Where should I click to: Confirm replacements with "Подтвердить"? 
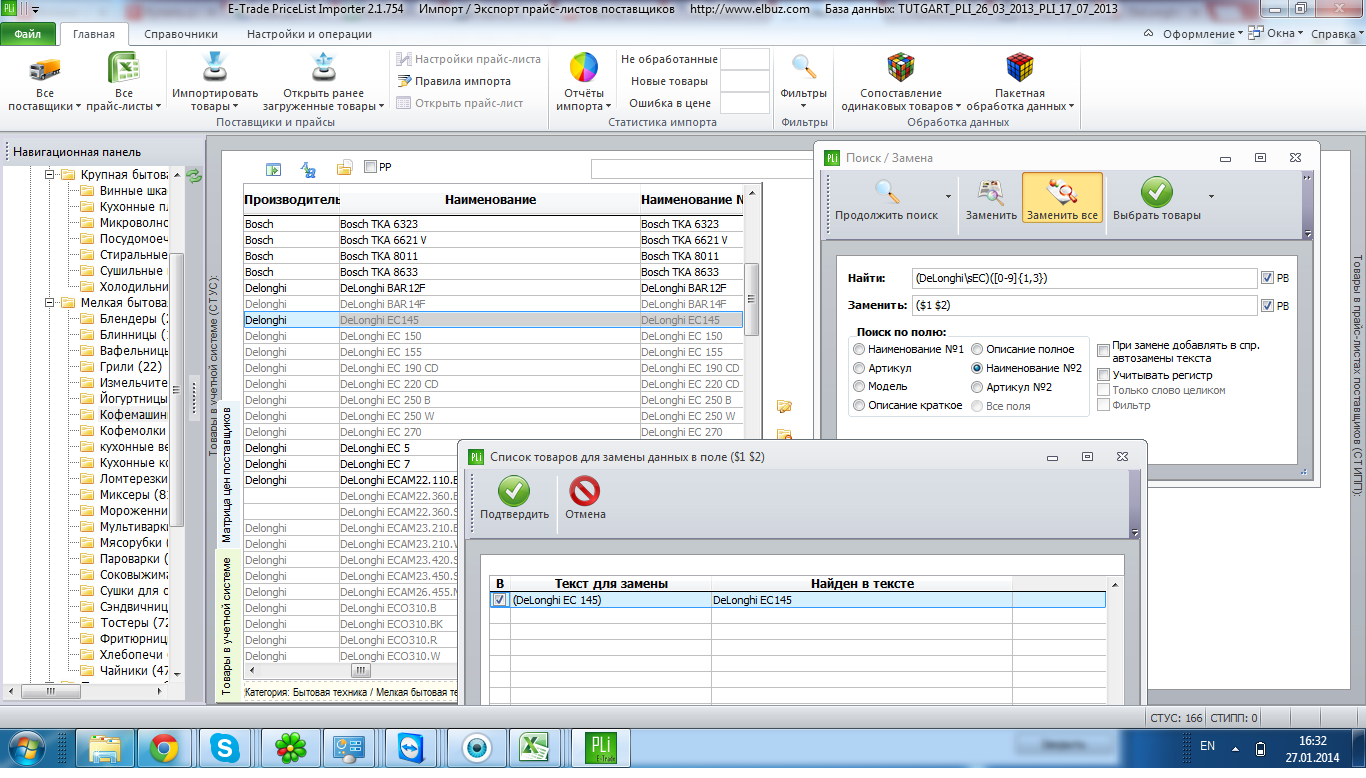(x=514, y=499)
